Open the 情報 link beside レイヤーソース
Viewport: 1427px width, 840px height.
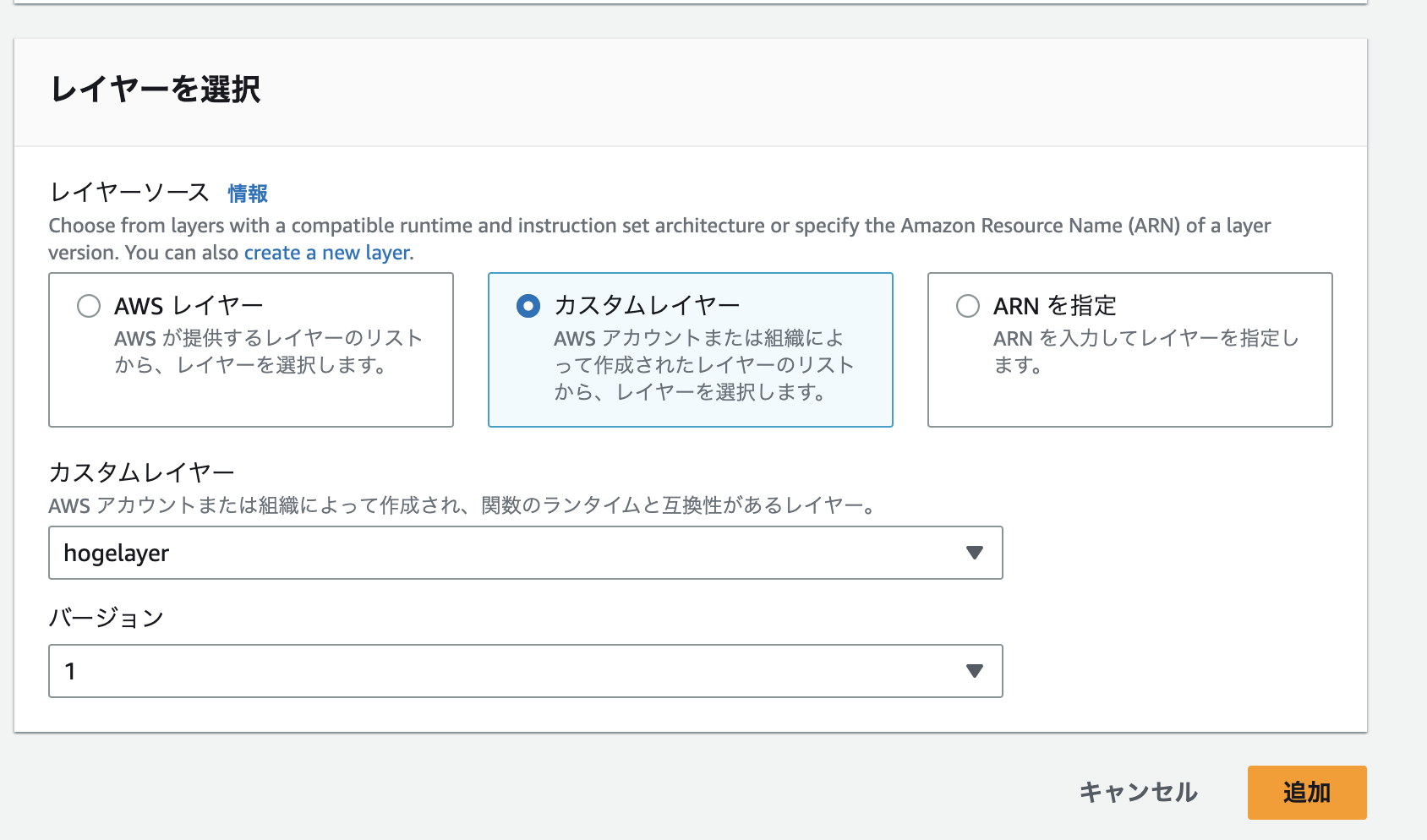(247, 194)
